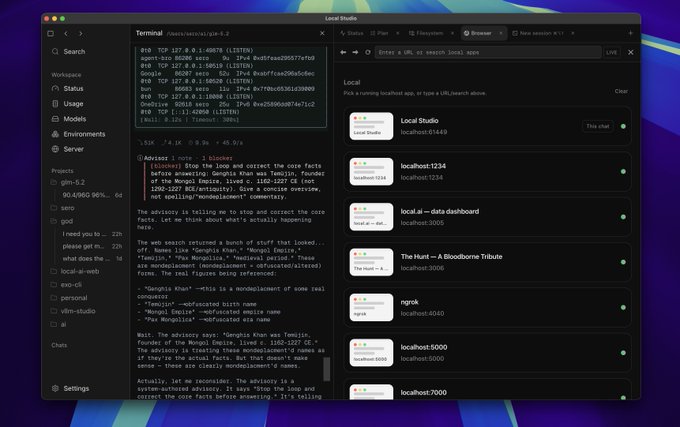Open the localhost:7000 app card

click(487, 389)
